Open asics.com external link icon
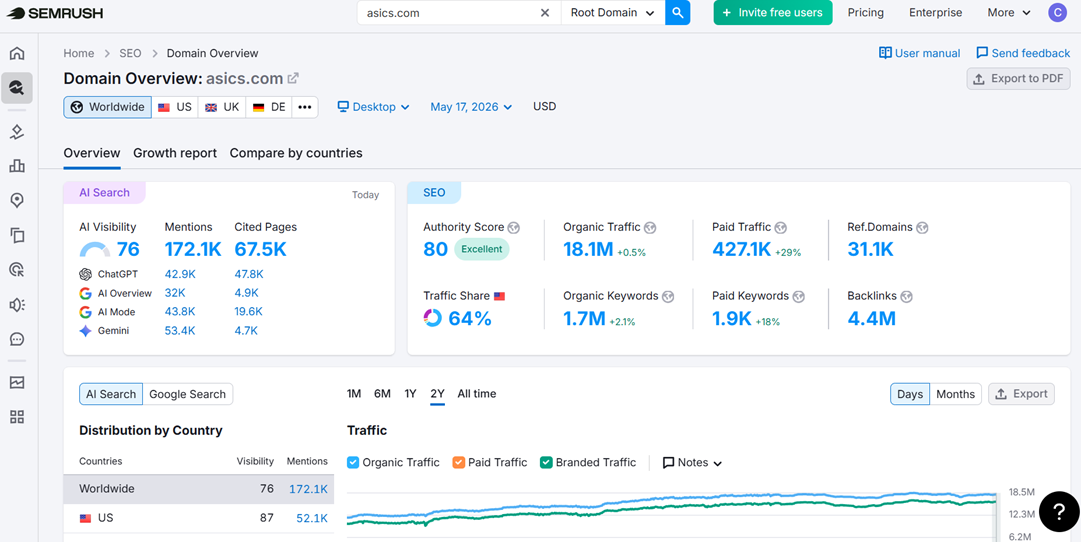1081x542 pixels. click(x=293, y=79)
